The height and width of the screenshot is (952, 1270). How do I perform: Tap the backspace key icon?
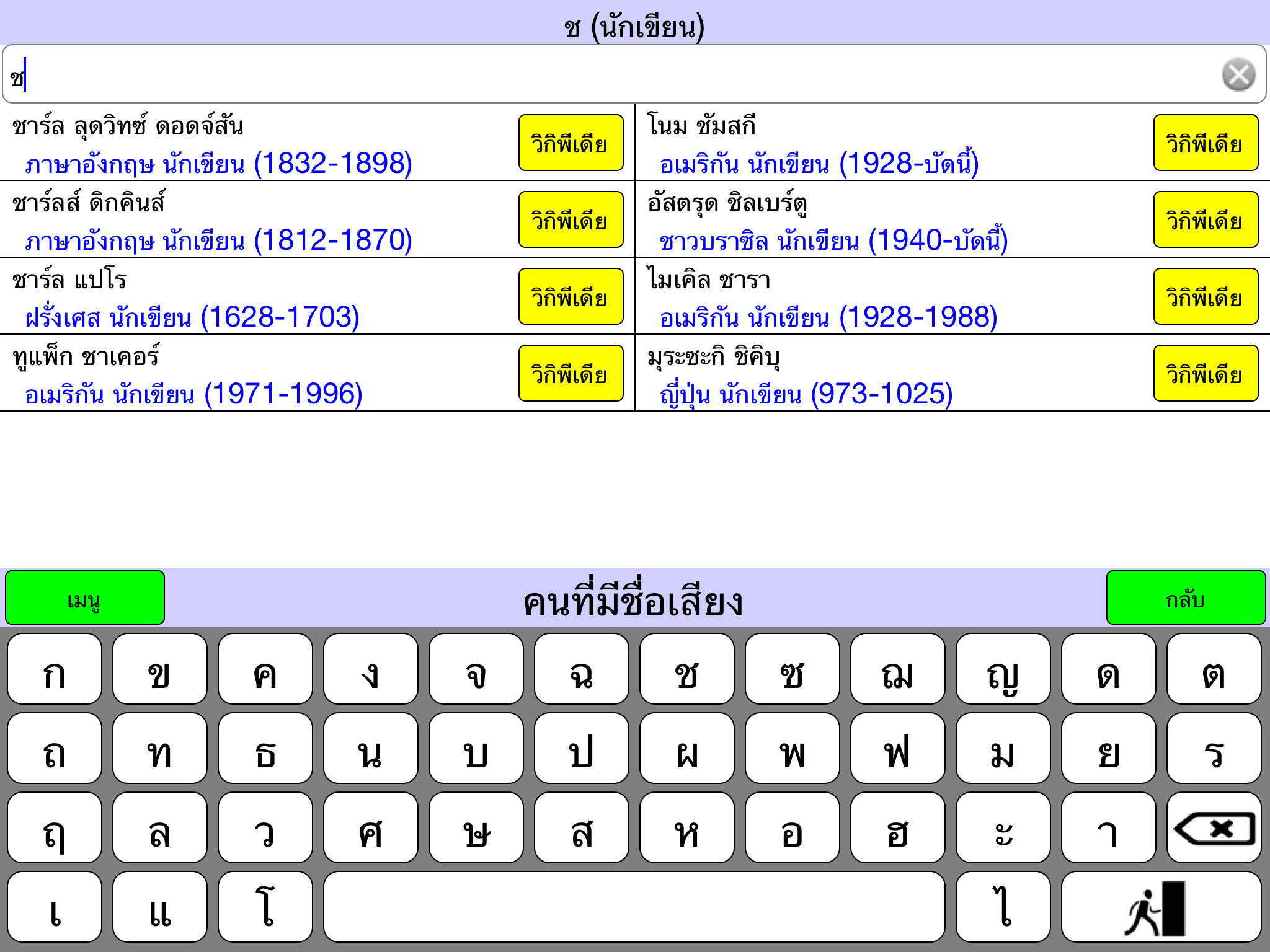pos(1214,827)
